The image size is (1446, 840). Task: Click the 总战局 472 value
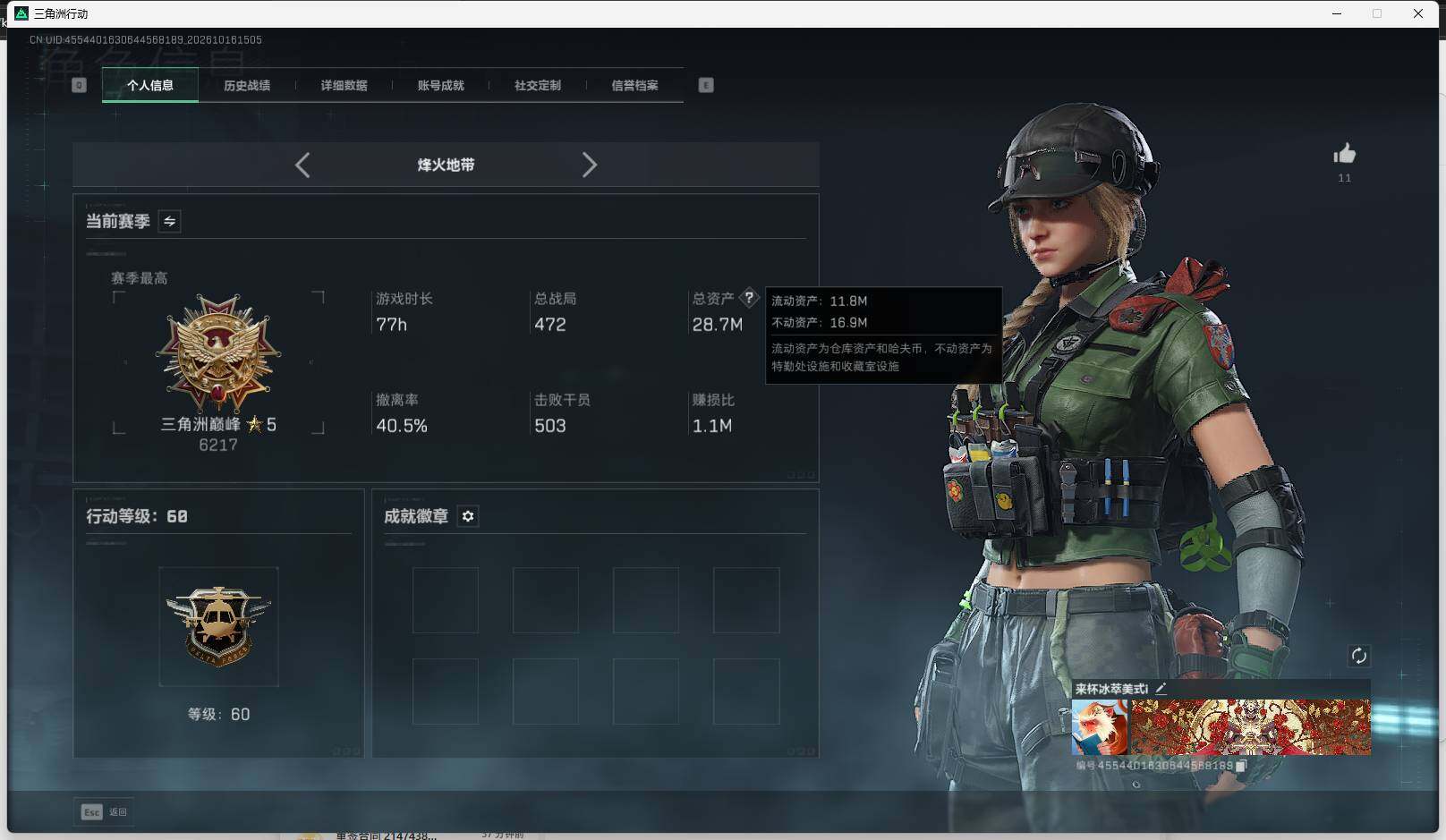[550, 325]
